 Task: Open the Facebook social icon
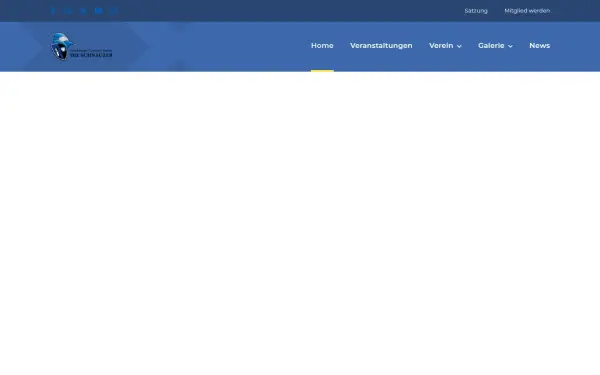pyautogui.click(x=53, y=11)
